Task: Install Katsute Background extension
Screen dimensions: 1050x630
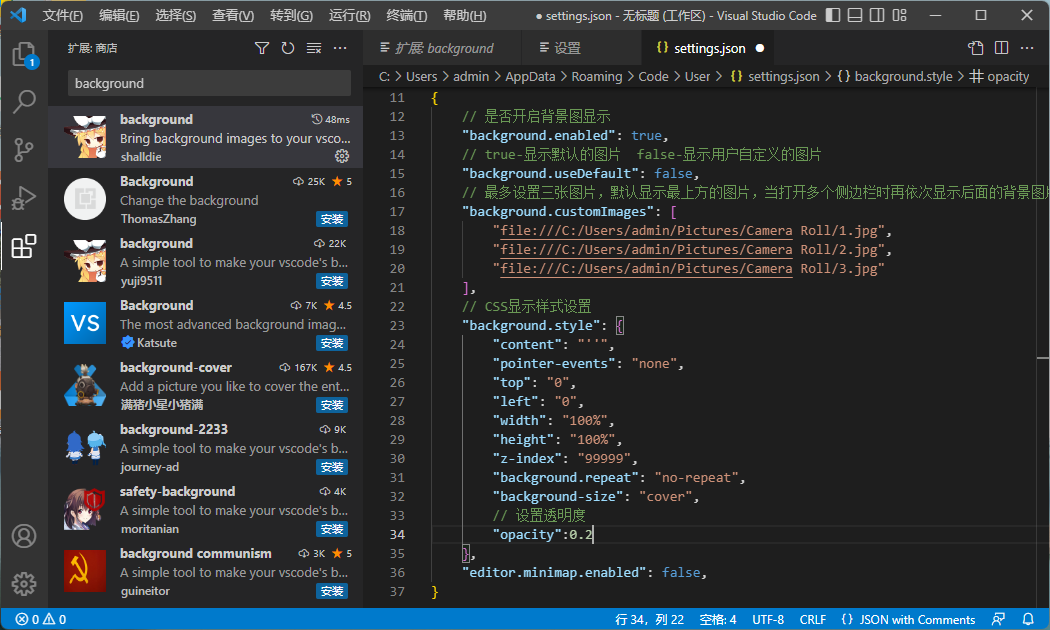Action: pos(331,343)
